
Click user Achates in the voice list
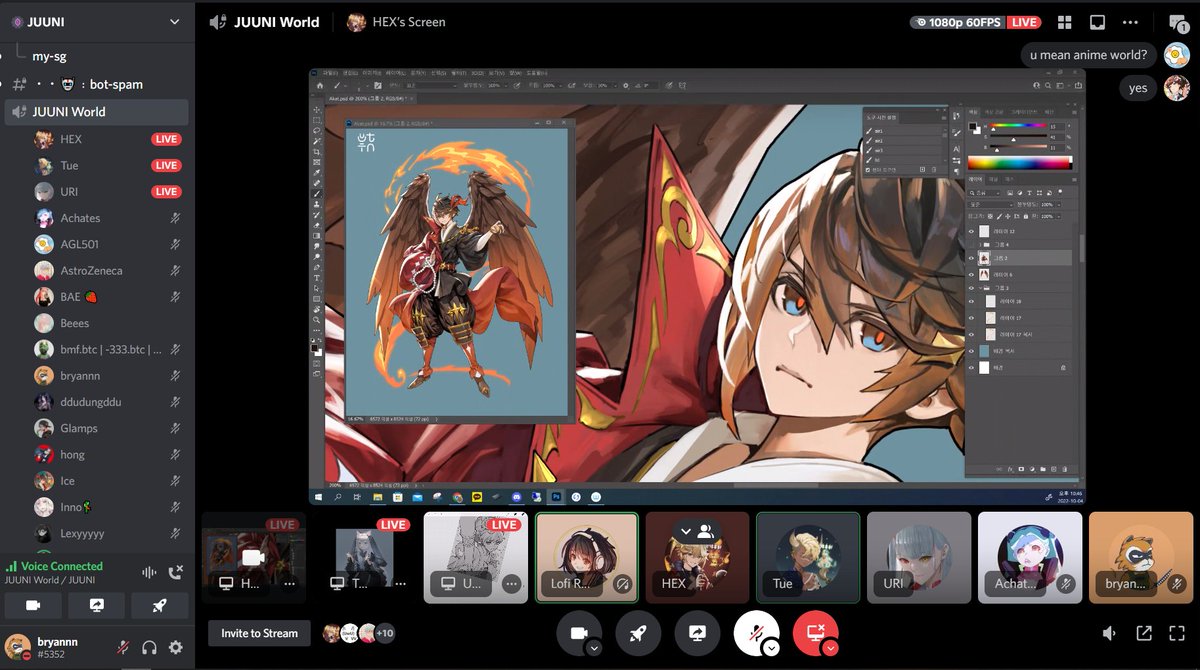pos(80,218)
